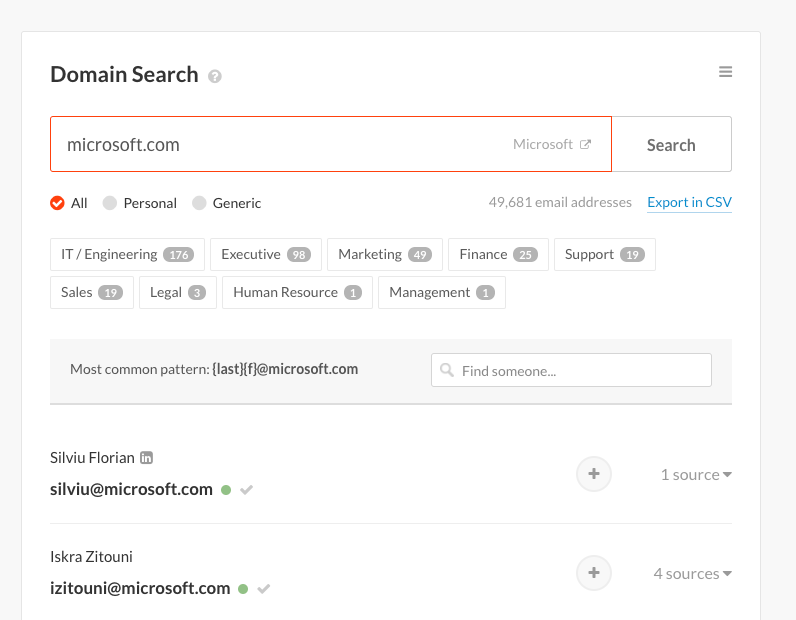The height and width of the screenshot is (620, 796).
Task: Click Export in CSV link
Action: click(689, 203)
